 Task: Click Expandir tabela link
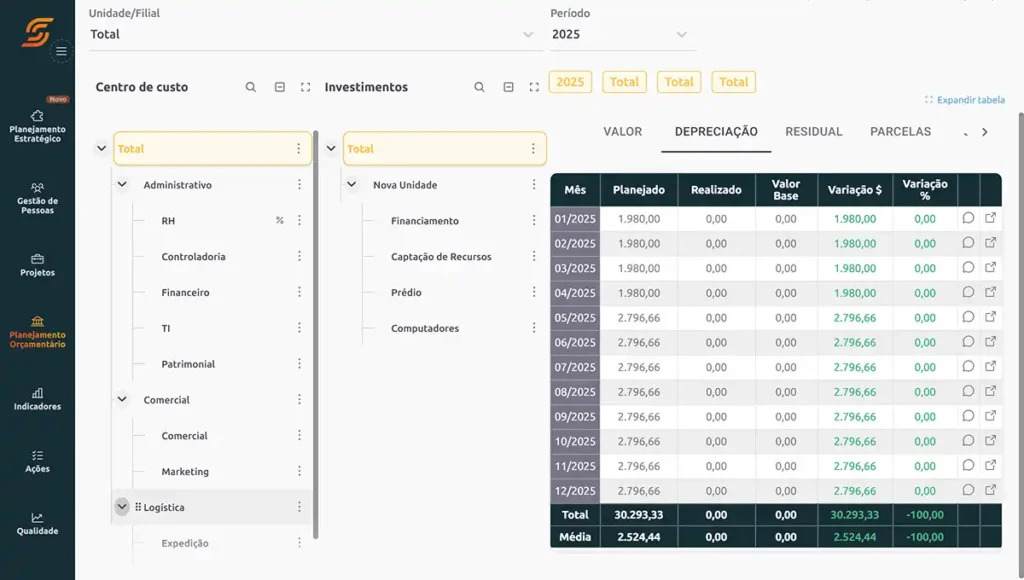click(x=965, y=100)
